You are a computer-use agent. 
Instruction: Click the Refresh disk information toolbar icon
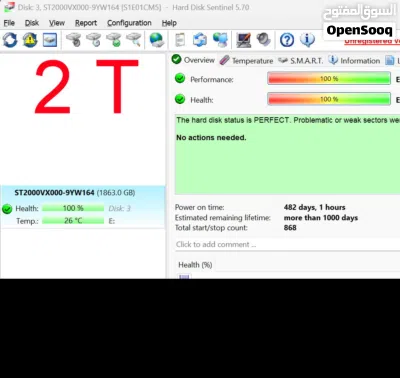(10, 40)
